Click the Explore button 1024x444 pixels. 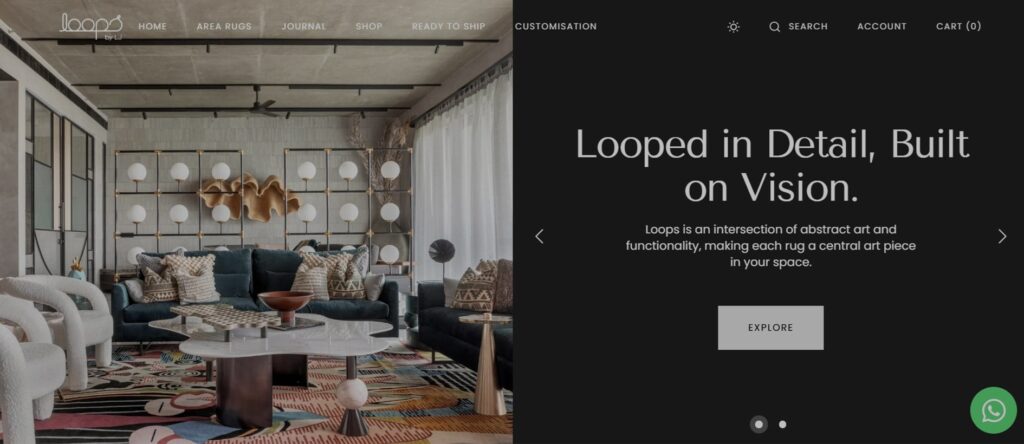pyautogui.click(x=771, y=328)
